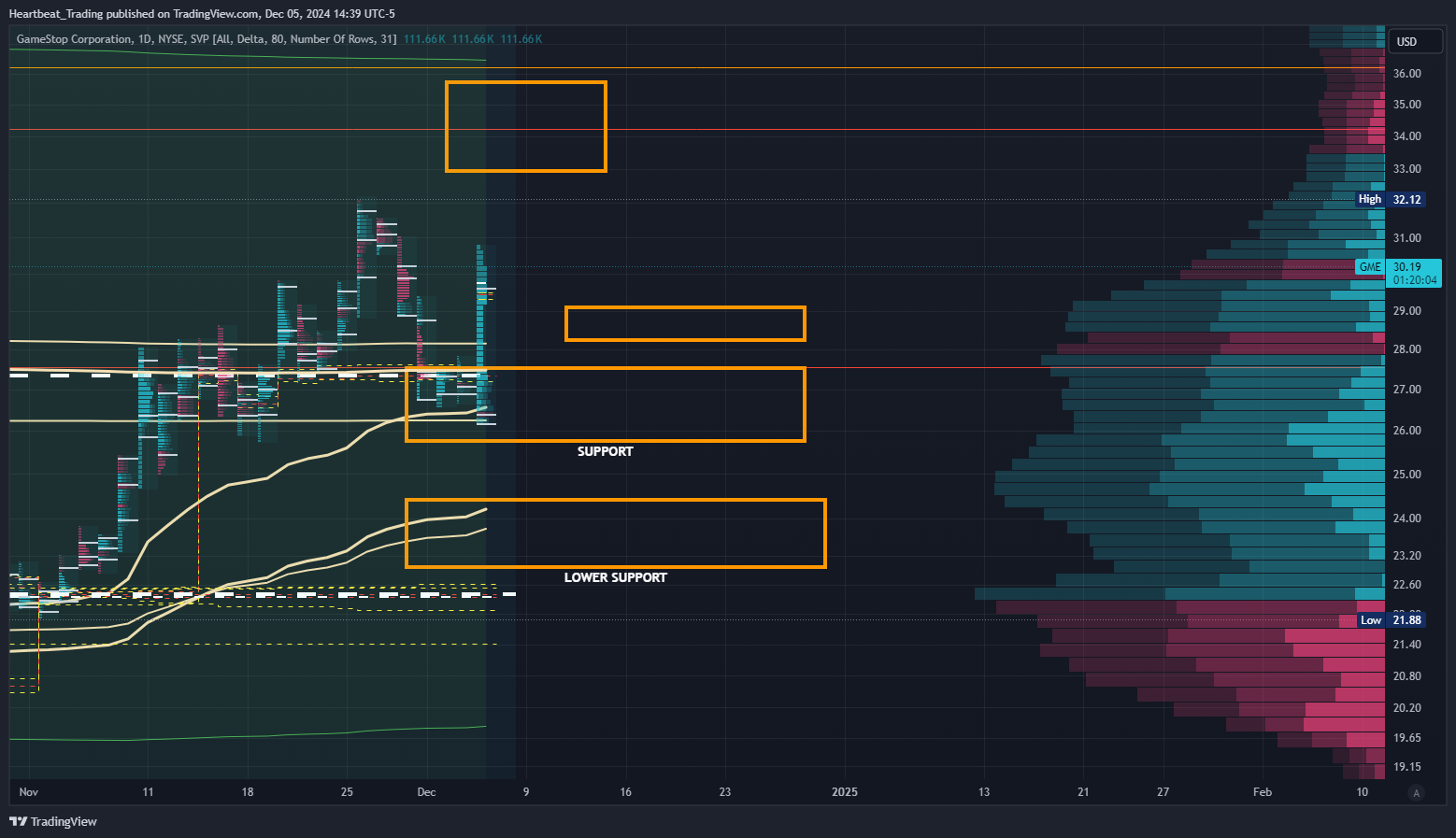
Task: Click the 19.15 price axis label
Action: pos(1406,767)
